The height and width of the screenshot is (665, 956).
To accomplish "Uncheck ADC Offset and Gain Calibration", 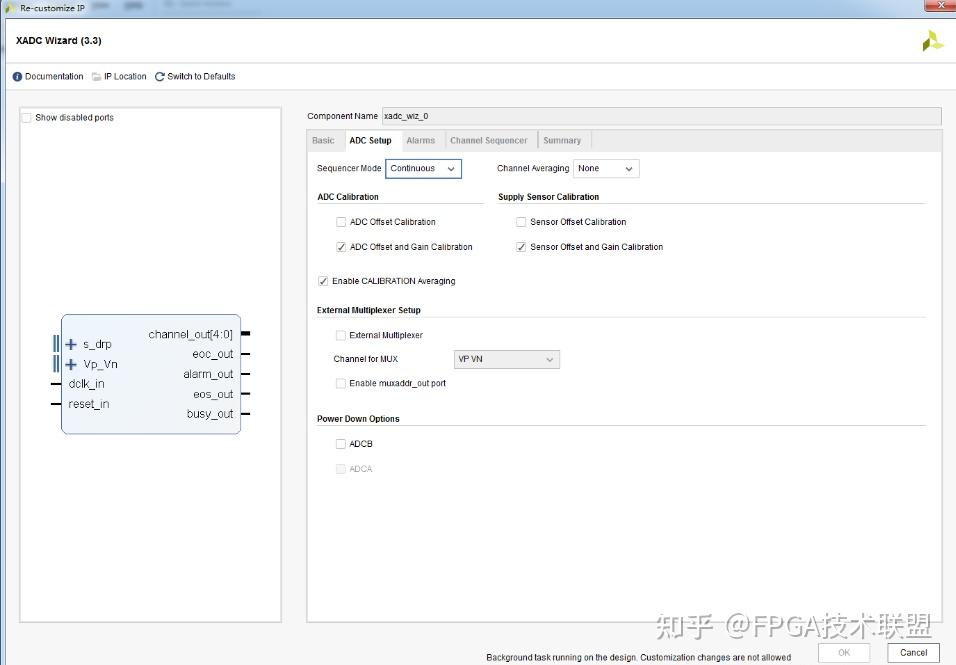I will pyautogui.click(x=341, y=246).
